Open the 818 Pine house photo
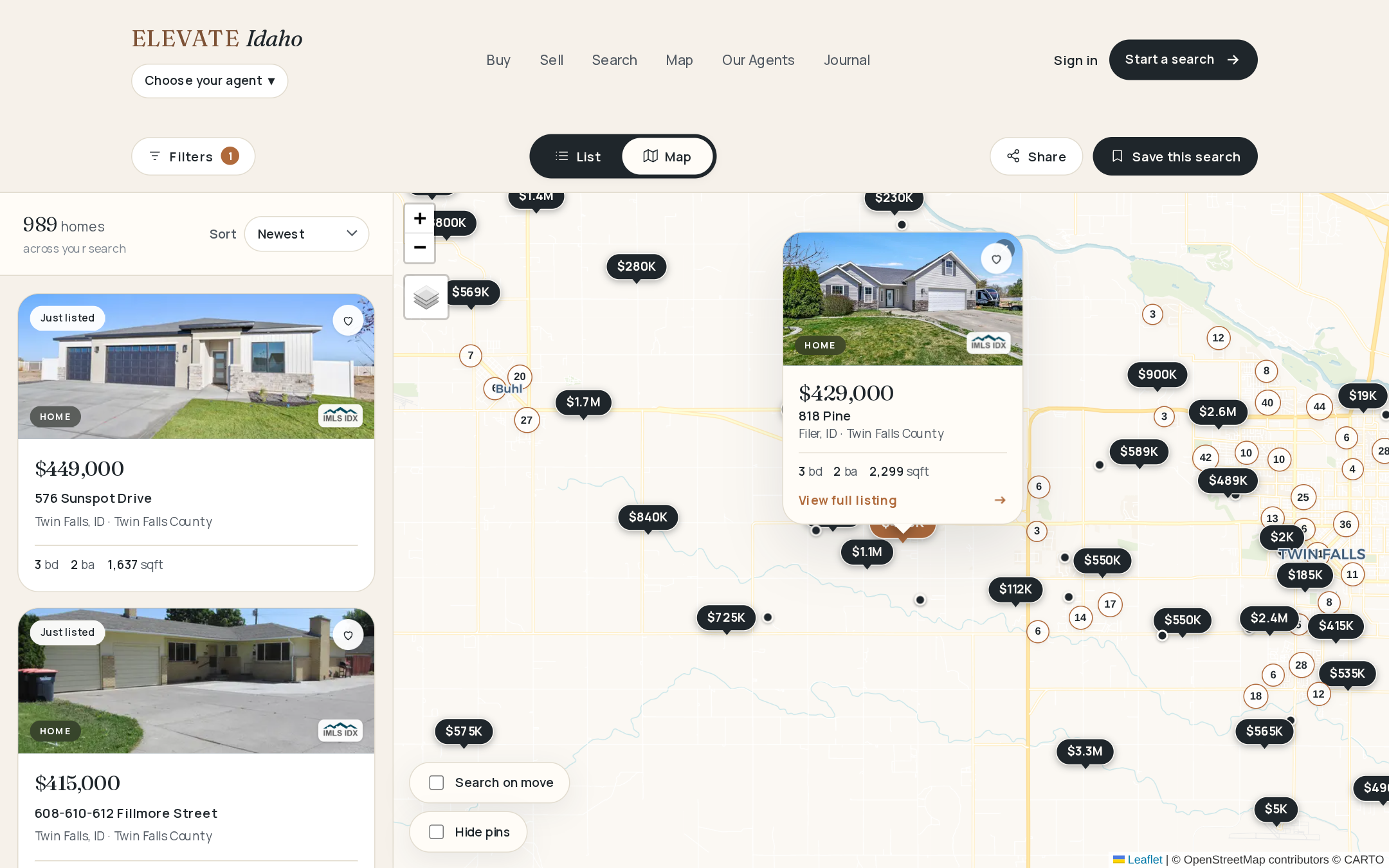 (902, 299)
